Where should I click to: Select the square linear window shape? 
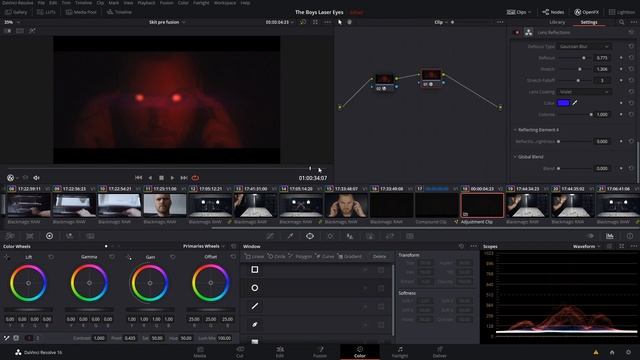pyautogui.click(x=255, y=269)
